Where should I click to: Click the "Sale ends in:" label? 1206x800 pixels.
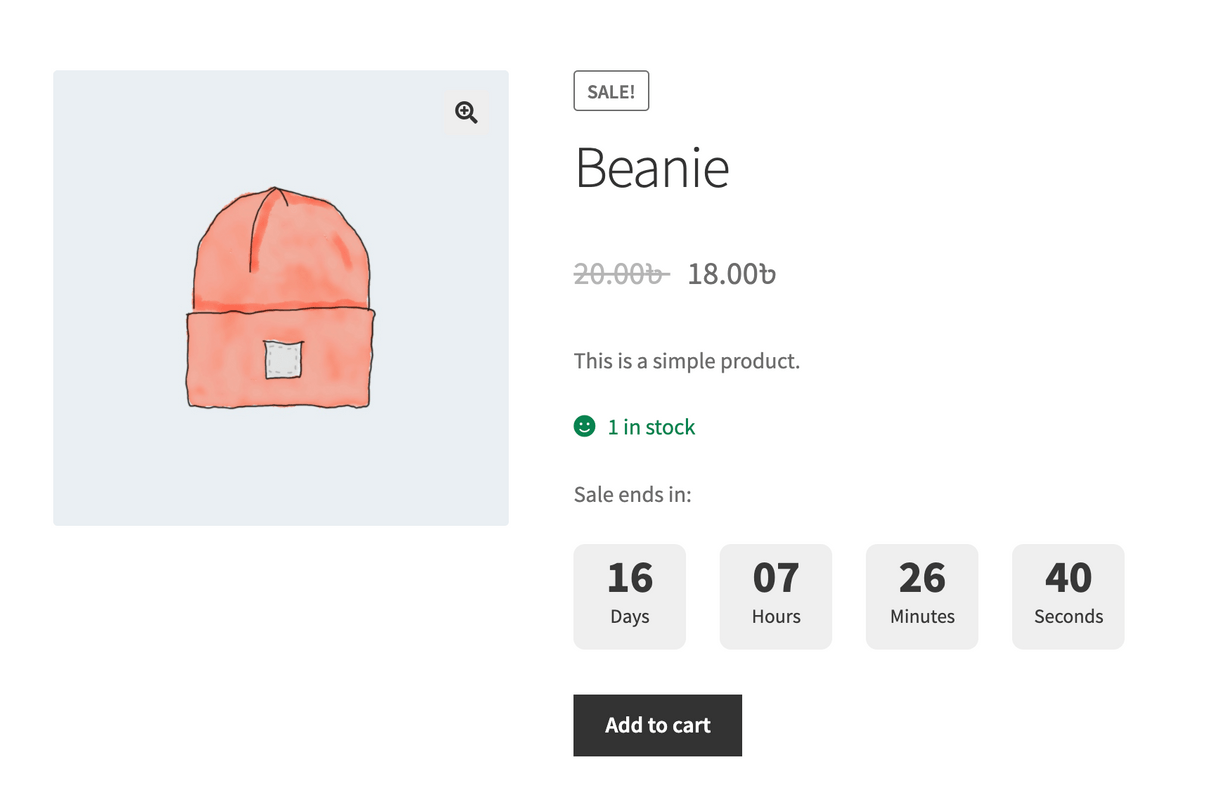click(x=632, y=494)
